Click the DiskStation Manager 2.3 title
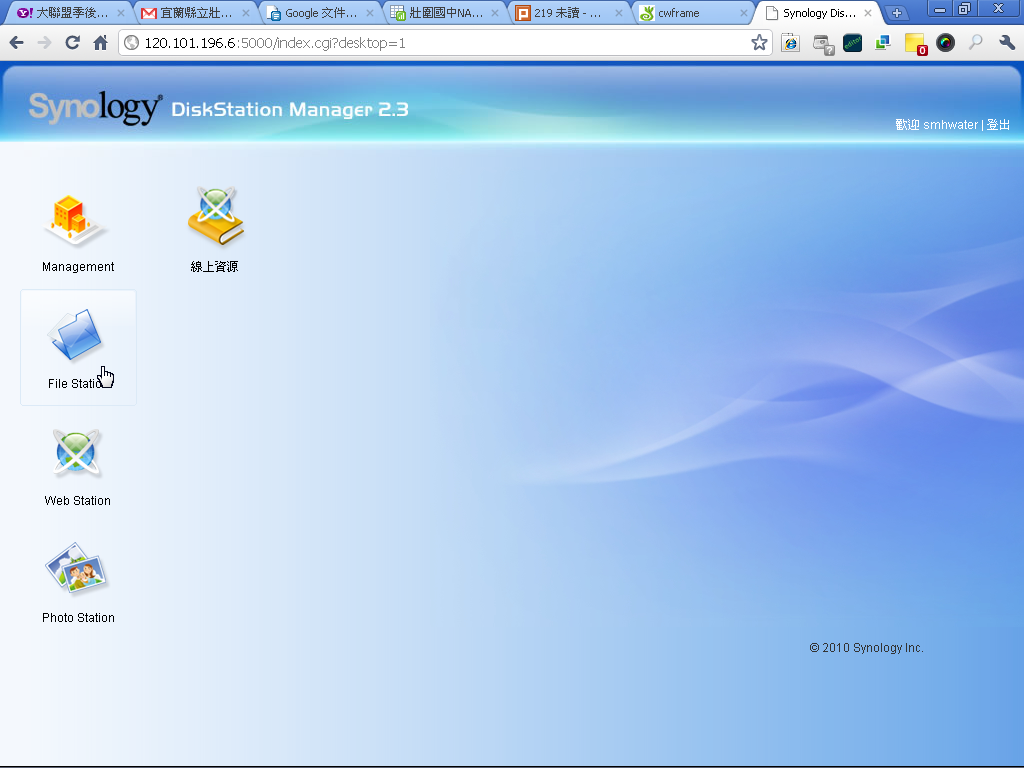 pyautogui.click(x=290, y=109)
